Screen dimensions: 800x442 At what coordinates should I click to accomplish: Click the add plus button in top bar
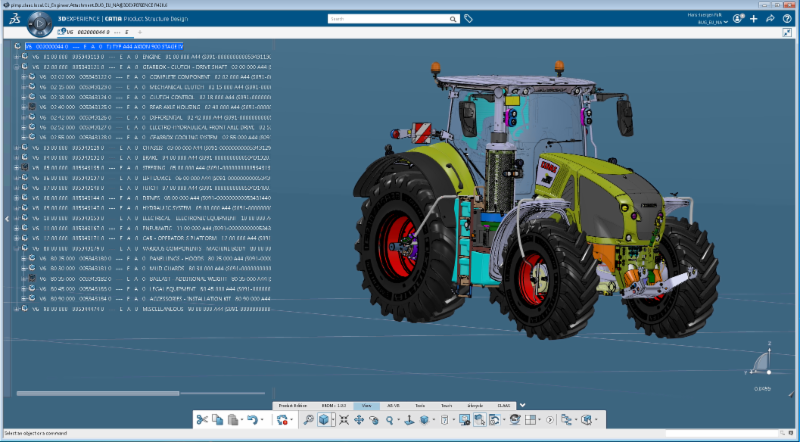(x=754, y=19)
